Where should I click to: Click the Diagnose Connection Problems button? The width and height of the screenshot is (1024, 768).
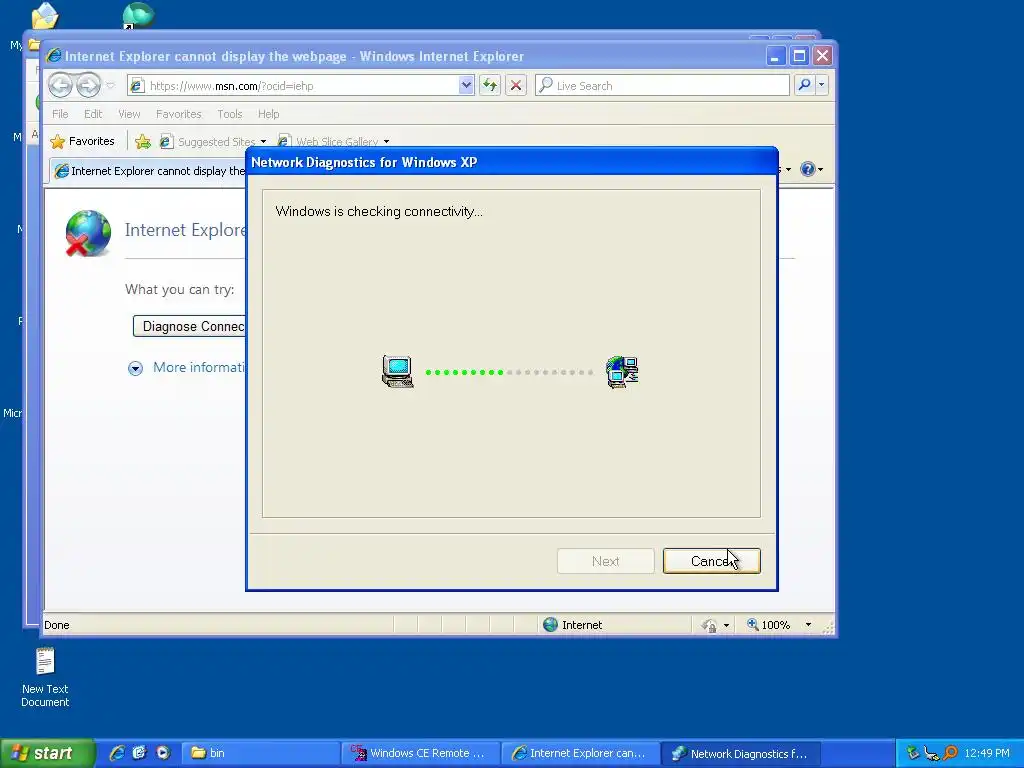[189, 327]
